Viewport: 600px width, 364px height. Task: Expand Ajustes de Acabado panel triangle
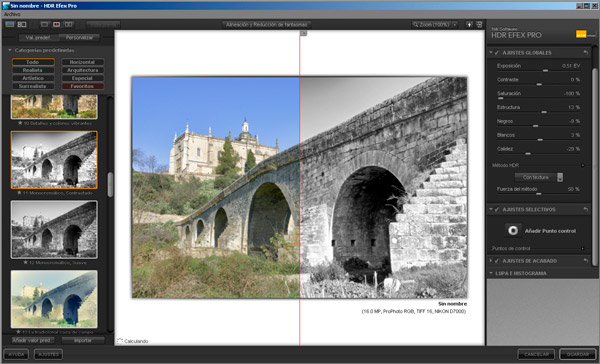491,261
